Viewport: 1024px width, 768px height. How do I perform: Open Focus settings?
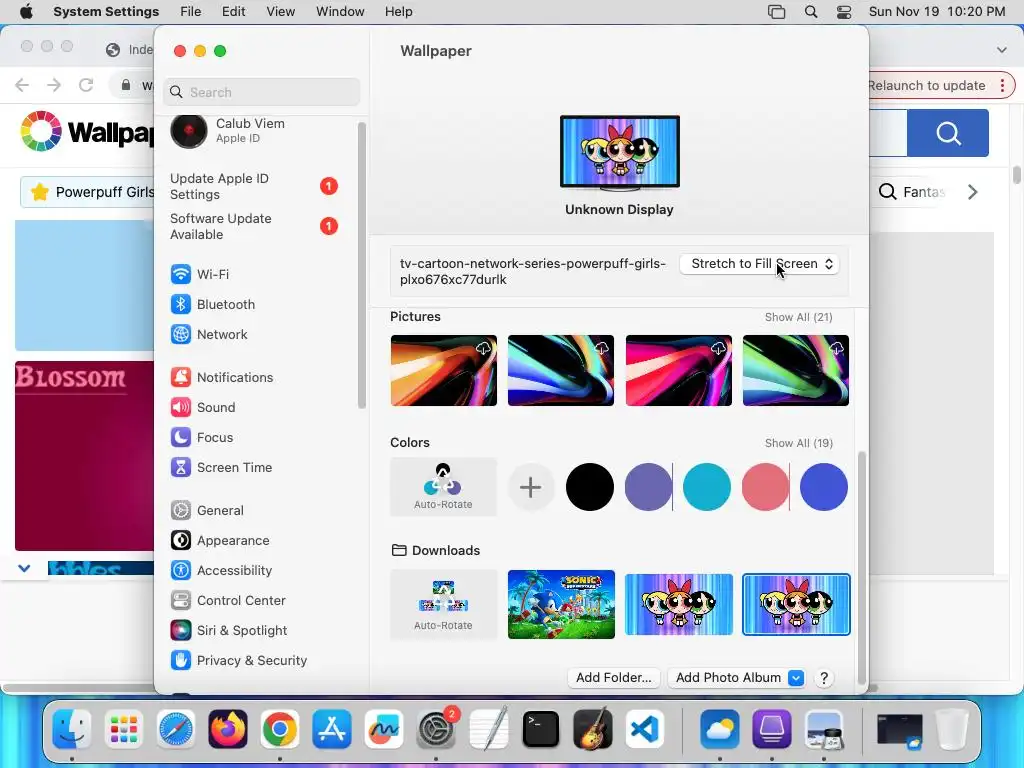(x=202, y=438)
